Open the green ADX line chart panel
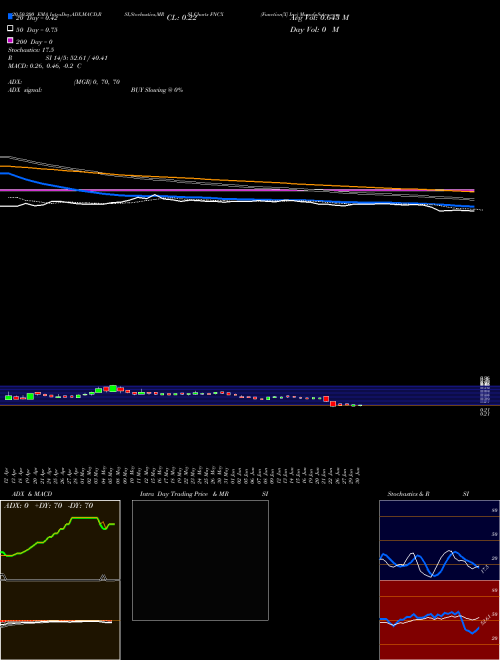This screenshot has height=660, width=500. tap(60, 540)
